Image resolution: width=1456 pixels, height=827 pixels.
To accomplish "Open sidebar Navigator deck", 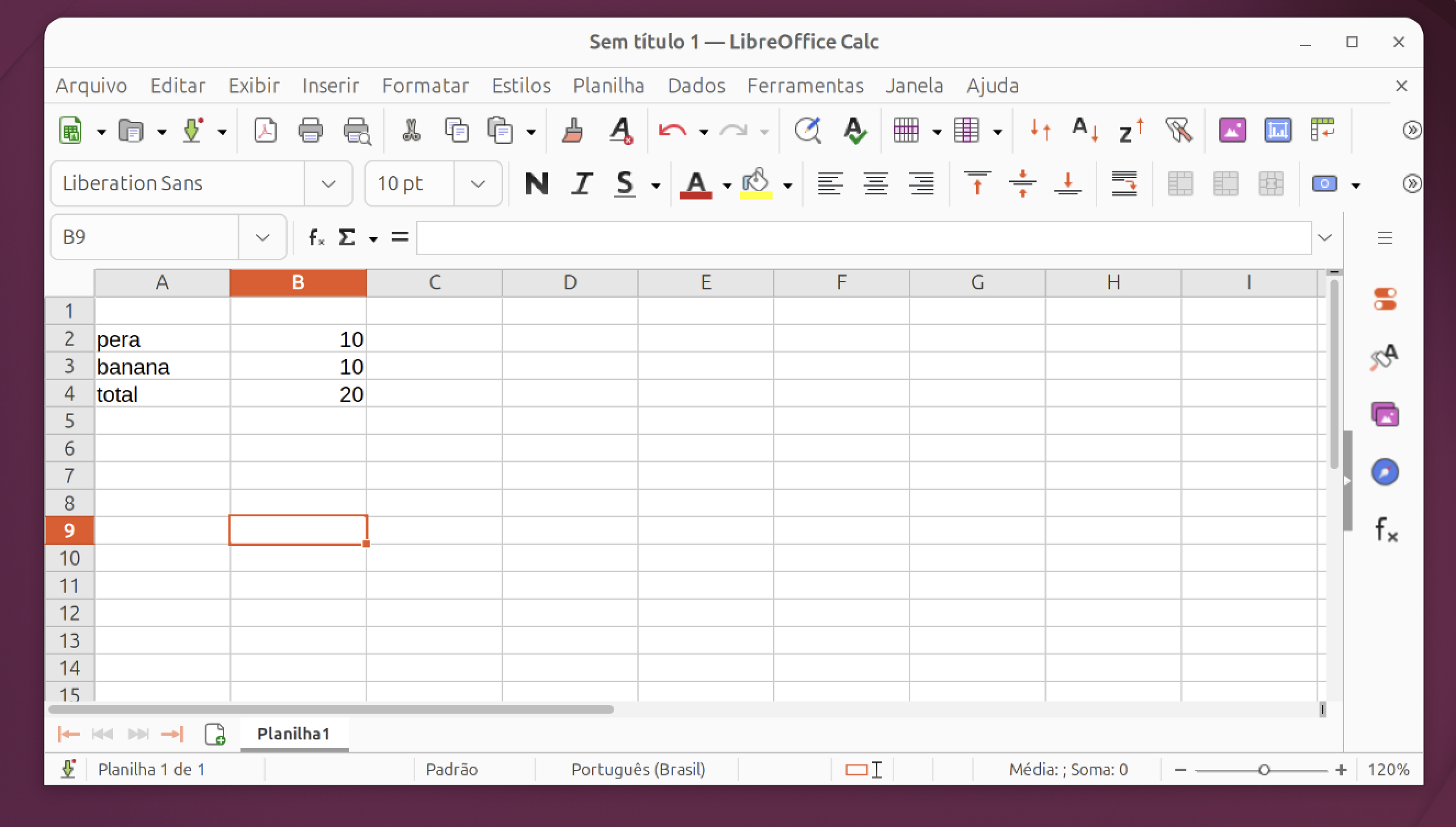I will pos(1385,472).
